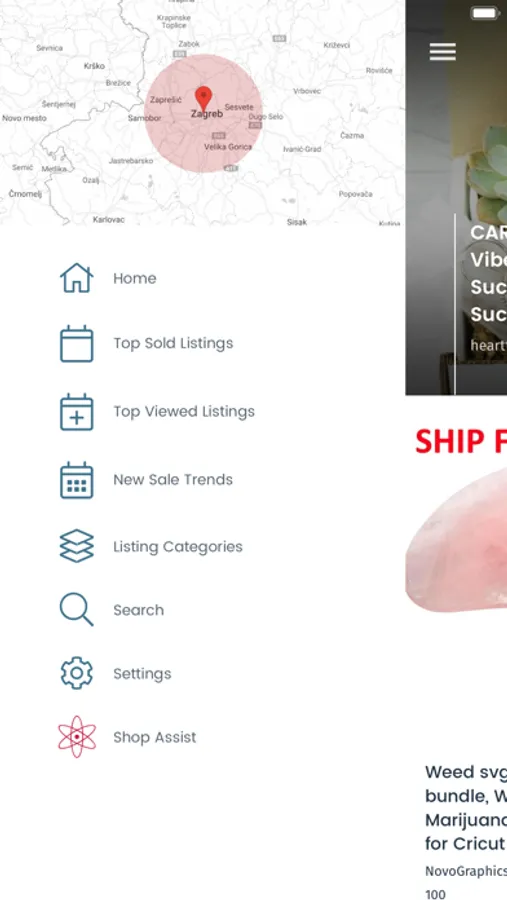This screenshot has width=507, height=900.
Task: Tap the Search magnifier icon
Action: pyautogui.click(x=77, y=610)
